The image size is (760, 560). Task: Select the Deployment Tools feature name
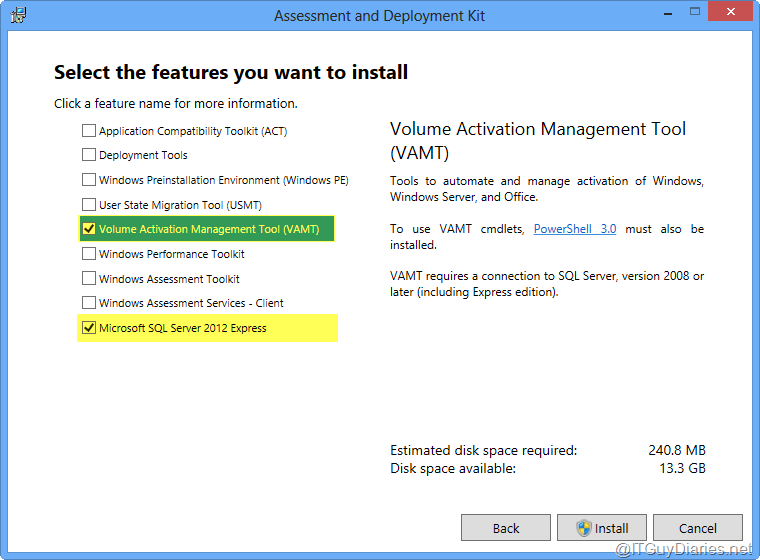click(143, 156)
